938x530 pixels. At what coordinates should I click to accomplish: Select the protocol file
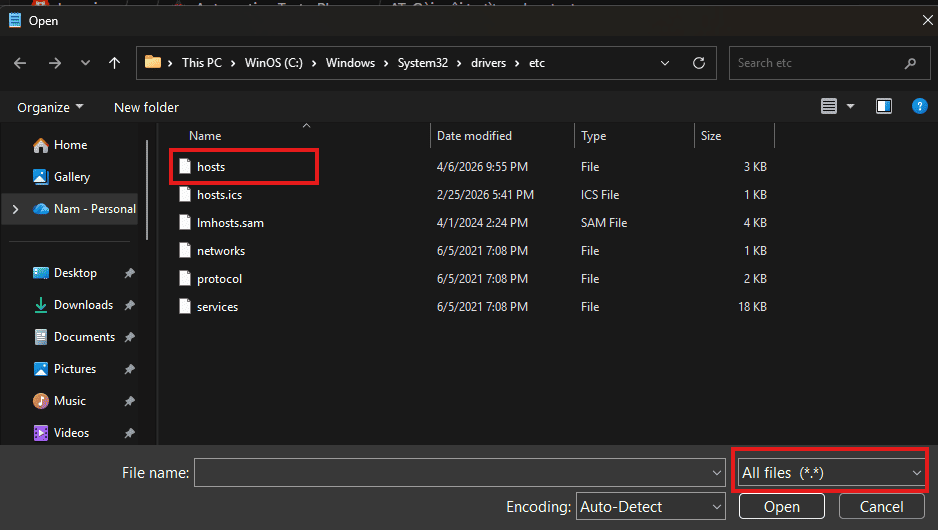point(220,279)
